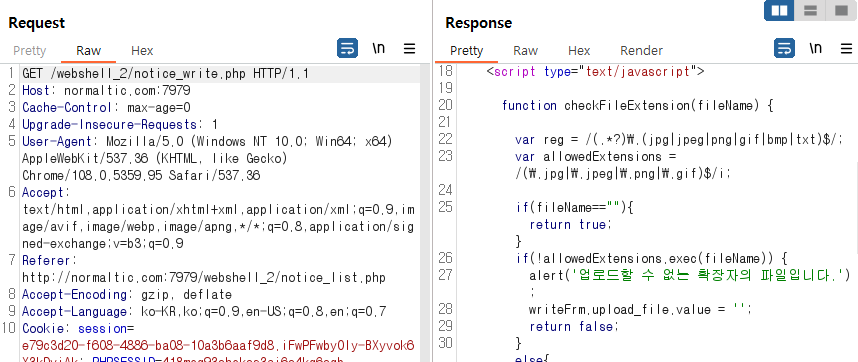Open Request panel hamburger menu

(x=409, y=49)
